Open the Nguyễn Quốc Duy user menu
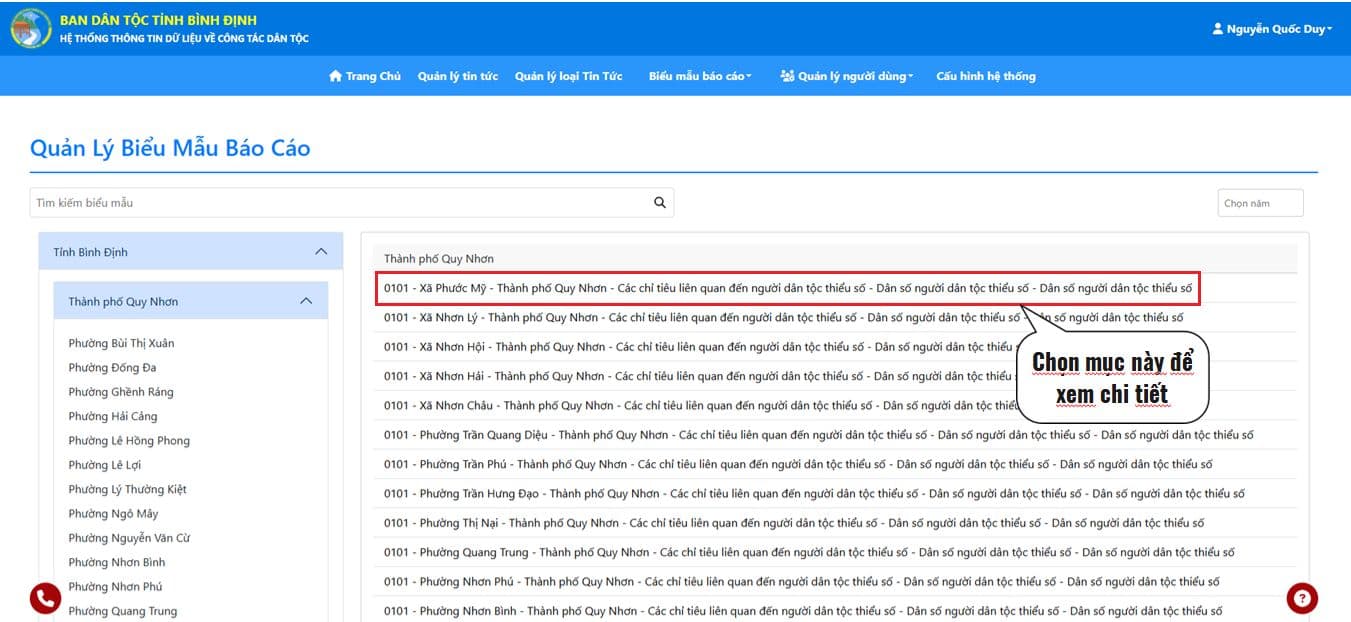The width and height of the screenshot is (1351, 622). click(1272, 29)
